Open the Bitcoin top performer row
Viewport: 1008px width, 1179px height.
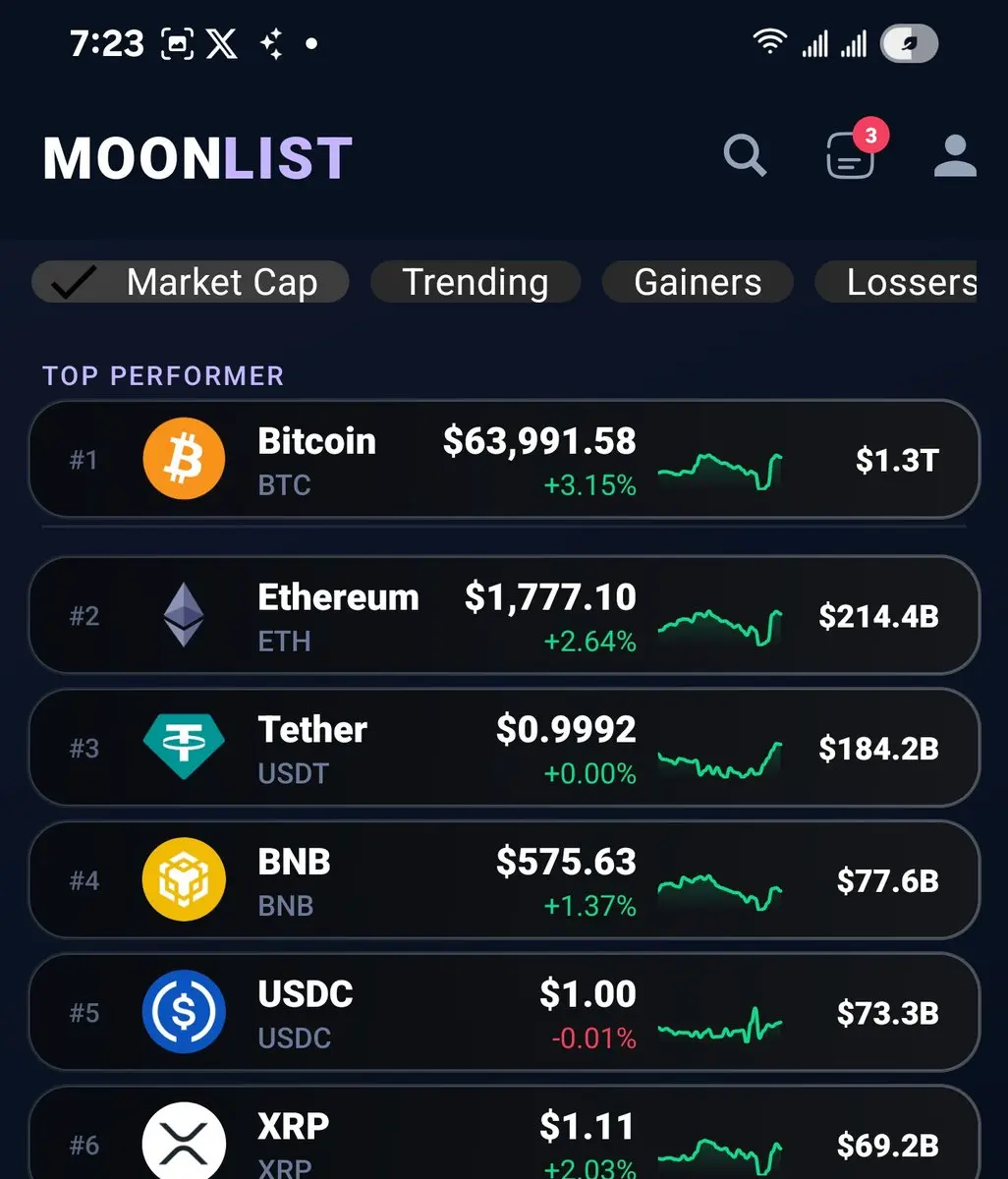[504, 459]
